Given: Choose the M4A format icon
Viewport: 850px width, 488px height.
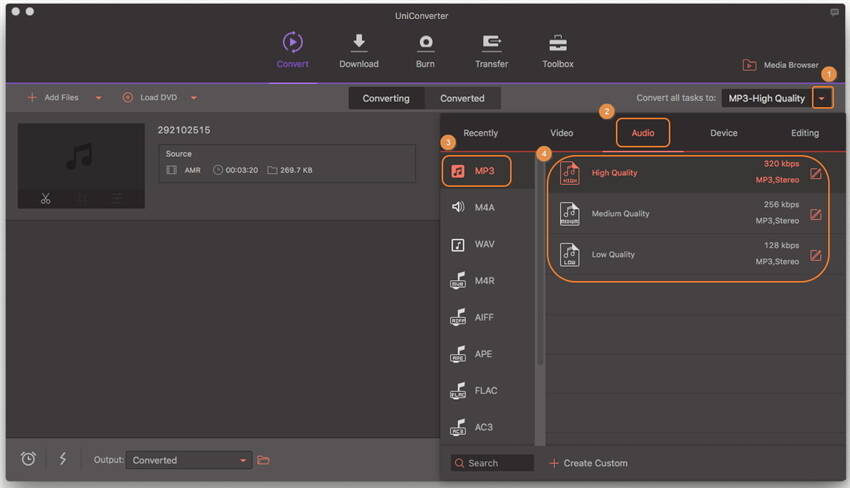Looking at the screenshot, I should click(458, 207).
